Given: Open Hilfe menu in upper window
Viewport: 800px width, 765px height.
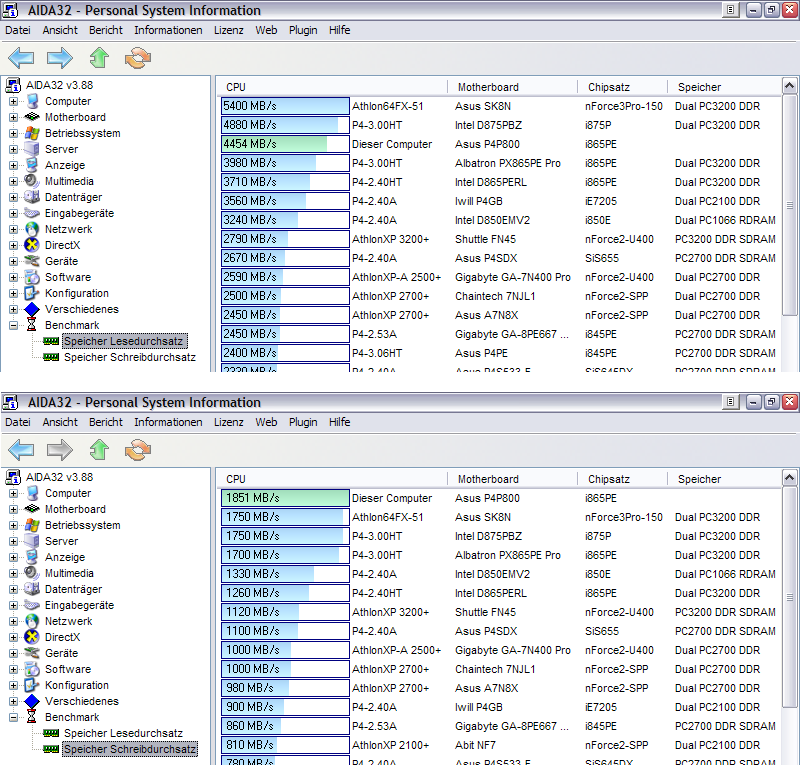Looking at the screenshot, I should coord(339,30).
